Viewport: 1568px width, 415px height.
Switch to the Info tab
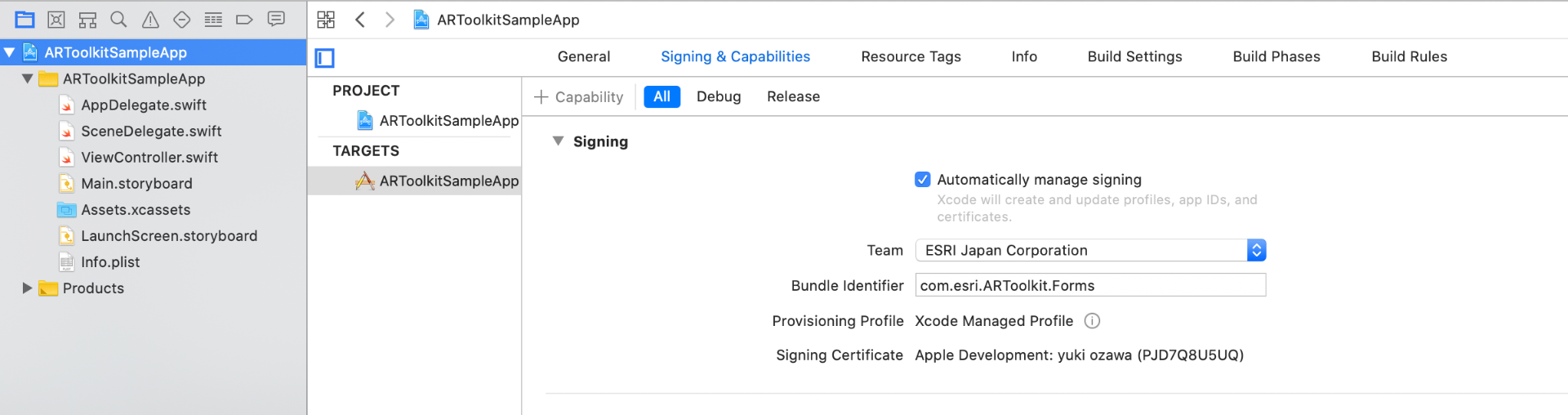(1024, 56)
